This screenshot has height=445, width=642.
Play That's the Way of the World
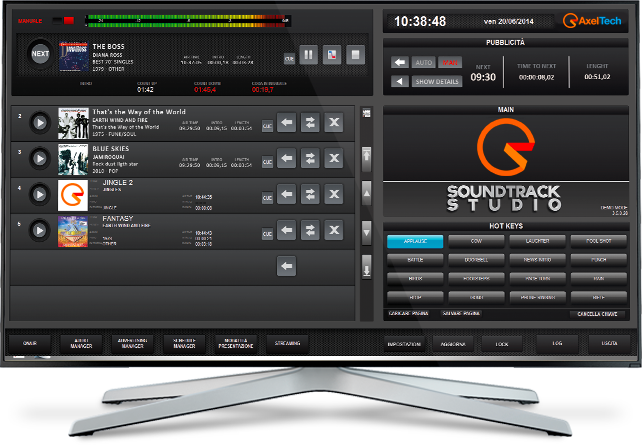click(x=40, y=122)
